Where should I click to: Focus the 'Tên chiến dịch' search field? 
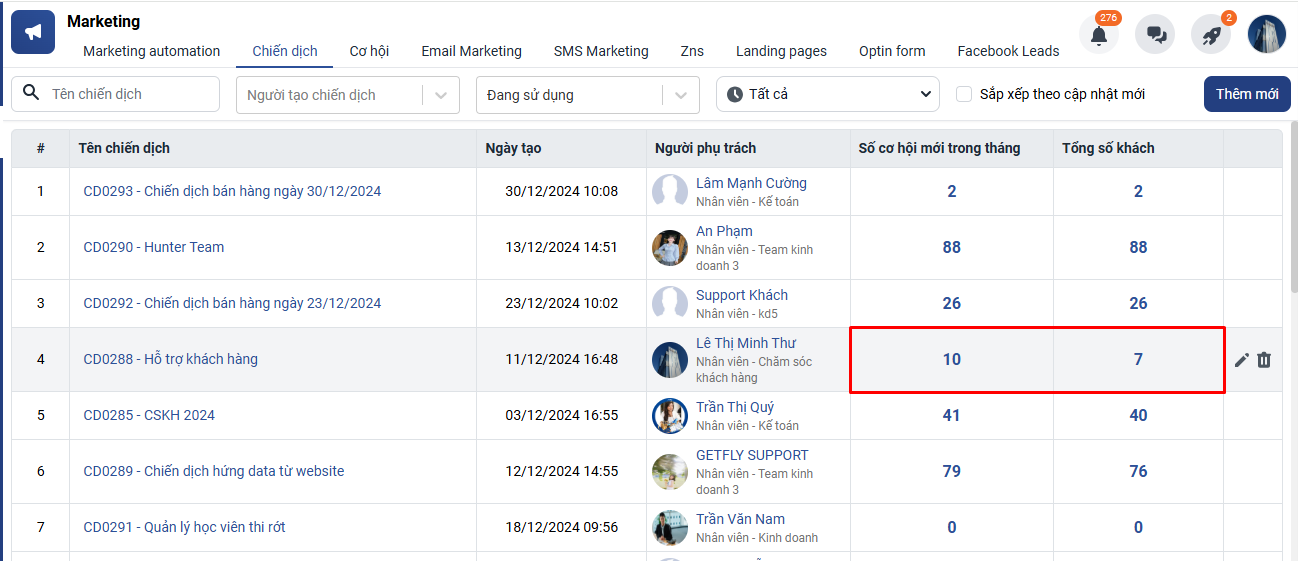click(x=128, y=94)
